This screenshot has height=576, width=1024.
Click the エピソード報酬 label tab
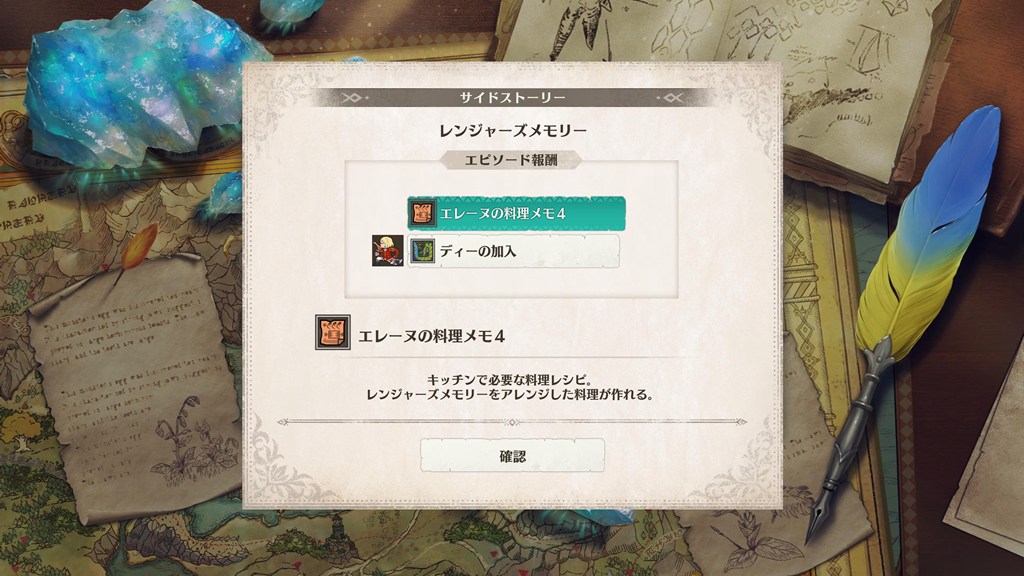[x=511, y=160]
